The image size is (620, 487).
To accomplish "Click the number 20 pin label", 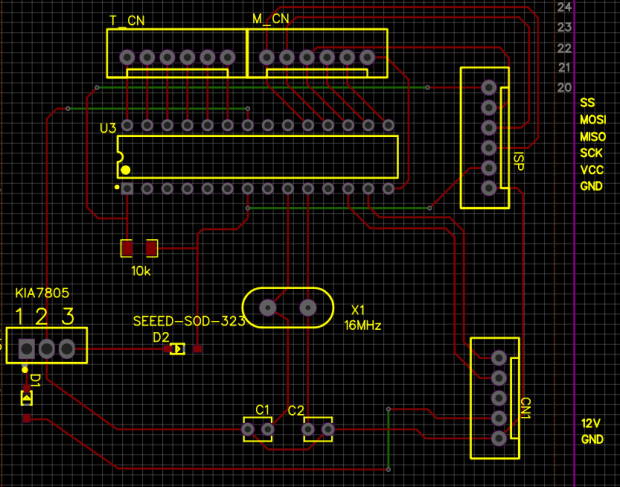I will tap(564, 87).
